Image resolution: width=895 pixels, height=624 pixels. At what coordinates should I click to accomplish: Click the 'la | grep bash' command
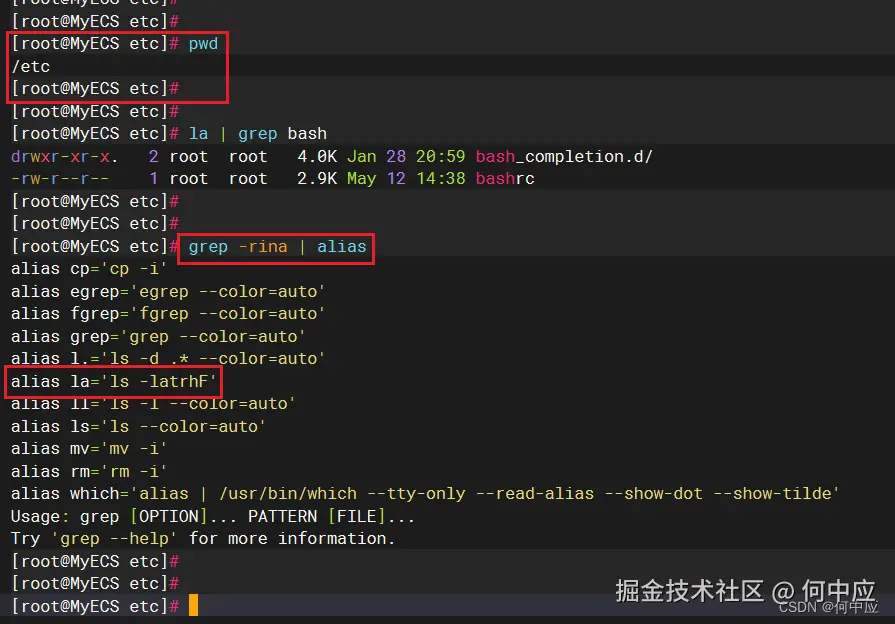[257, 134]
